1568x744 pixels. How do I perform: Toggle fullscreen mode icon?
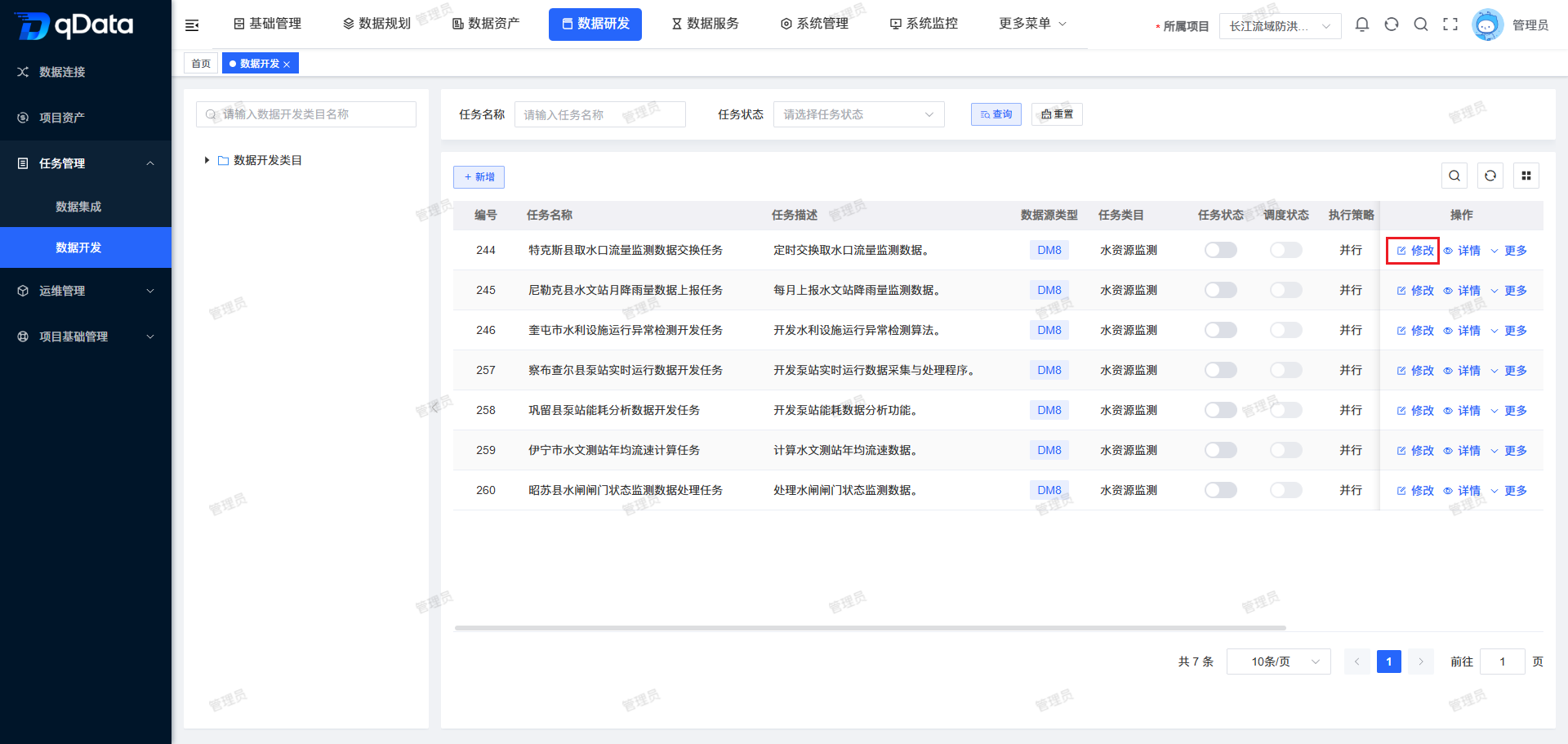click(1450, 25)
